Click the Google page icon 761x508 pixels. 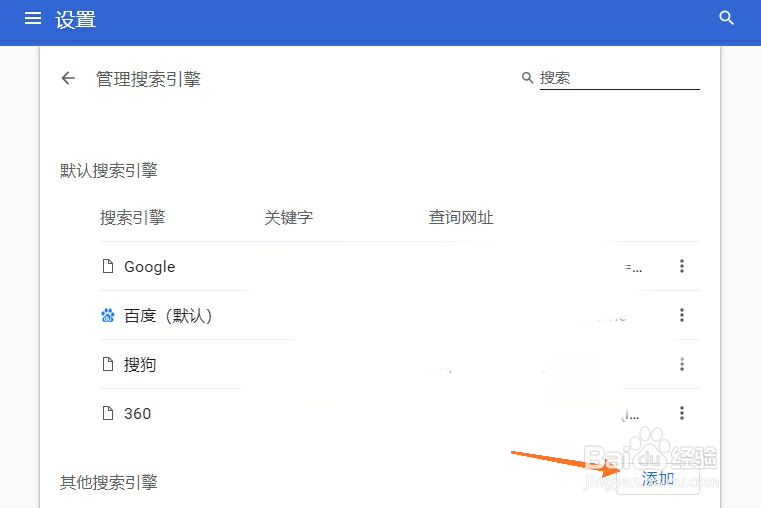(108, 266)
